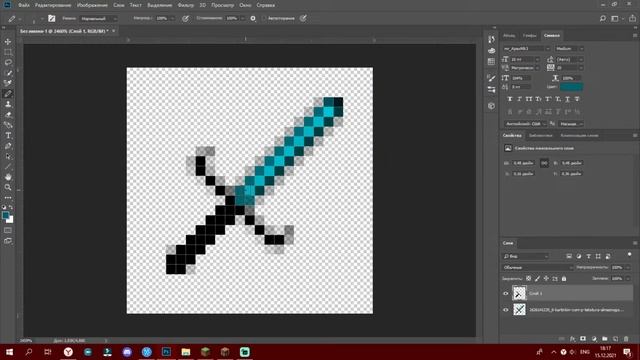The image size is (640, 360).
Task: Toggle lock position in the Layers panel
Action: pyautogui.click(x=546, y=278)
